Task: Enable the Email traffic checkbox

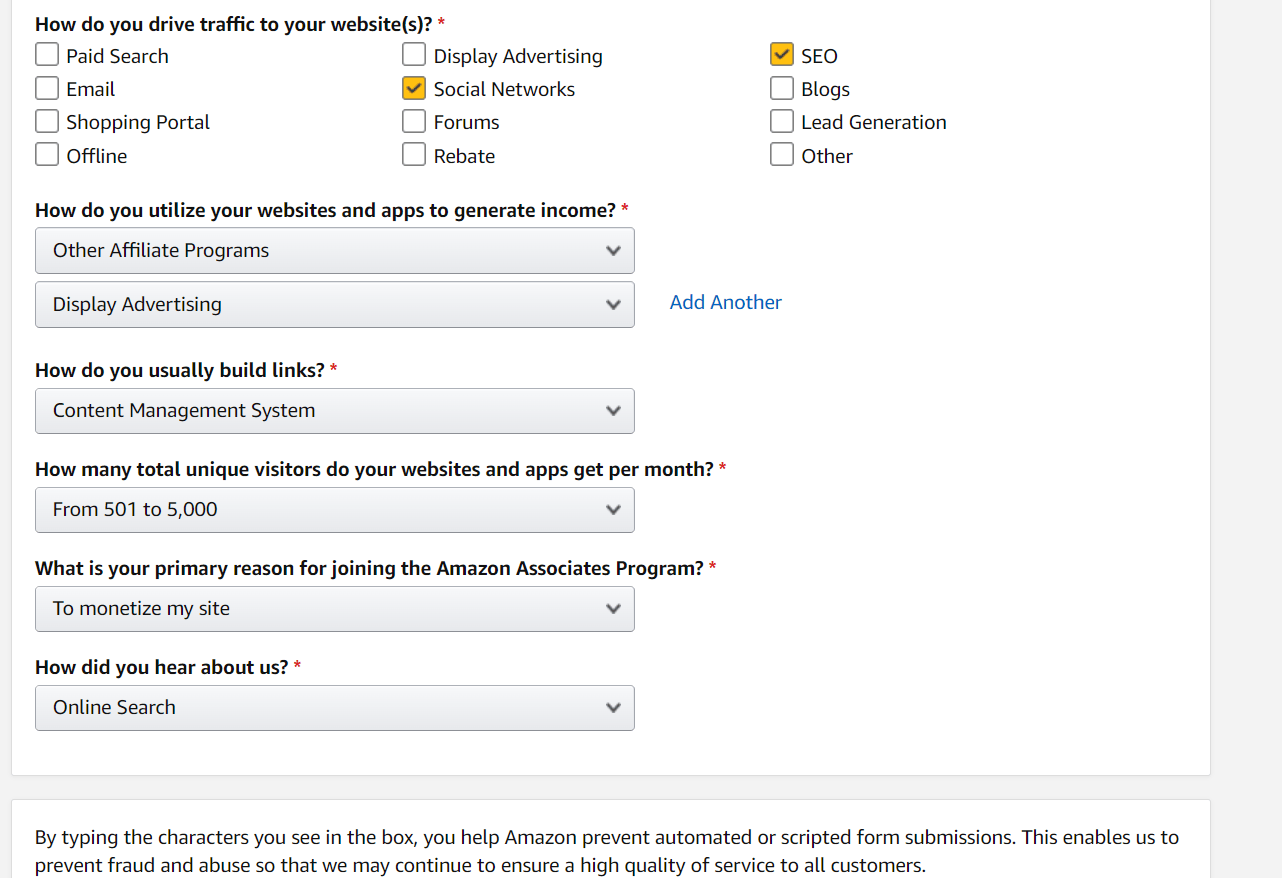Action: pyautogui.click(x=47, y=88)
